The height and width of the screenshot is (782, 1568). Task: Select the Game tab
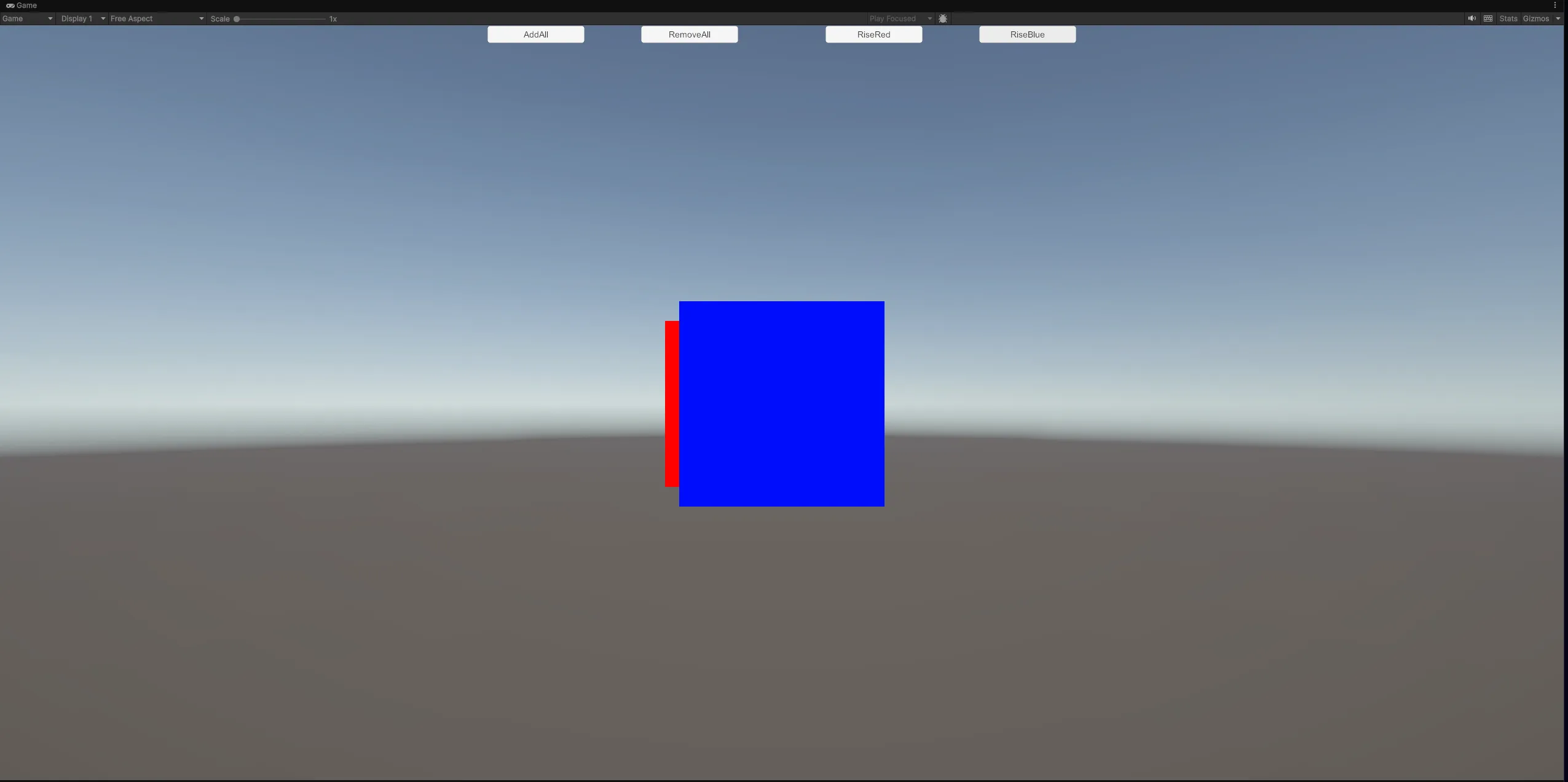22,6
